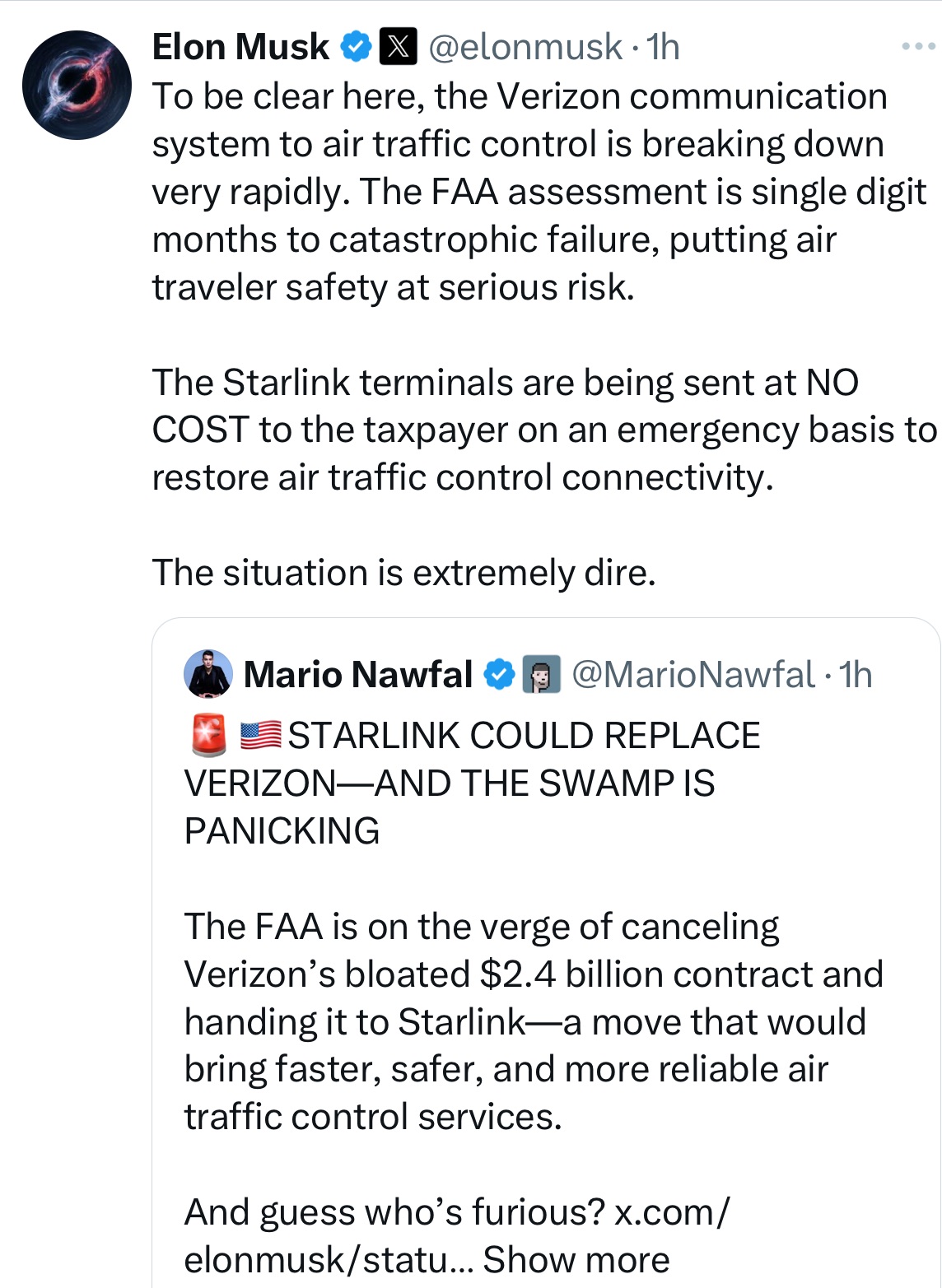The height and width of the screenshot is (1288, 942).
Task: Click the X logo affiliation badge
Action: (398, 47)
